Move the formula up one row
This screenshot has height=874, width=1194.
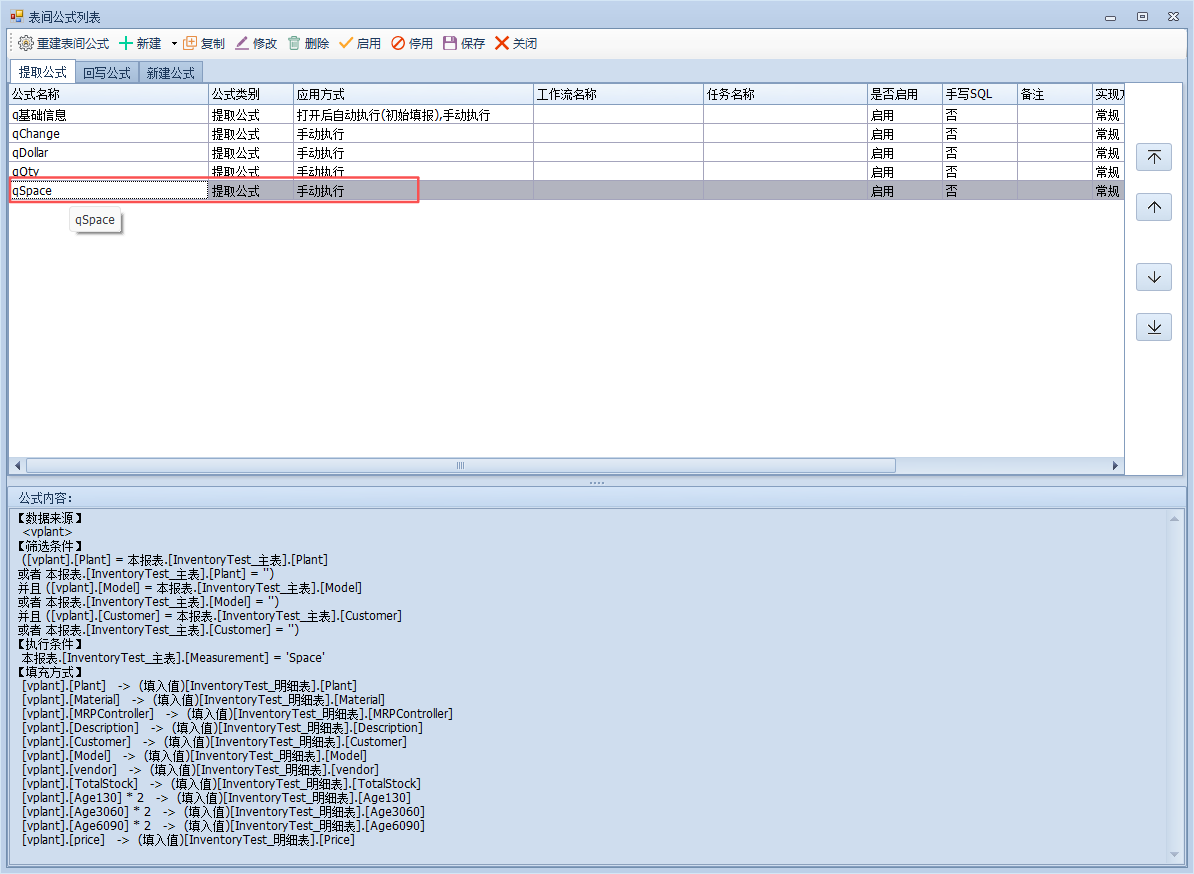[1154, 207]
